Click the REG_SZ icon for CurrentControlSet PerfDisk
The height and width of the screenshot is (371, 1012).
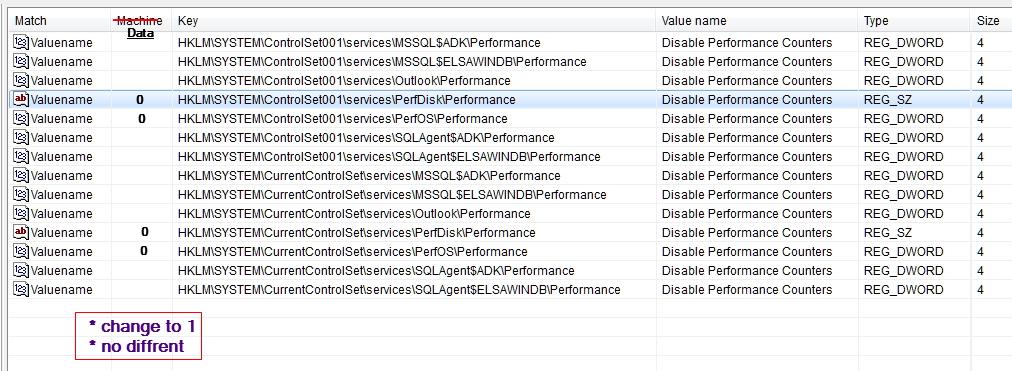pyautogui.click(x=21, y=232)
